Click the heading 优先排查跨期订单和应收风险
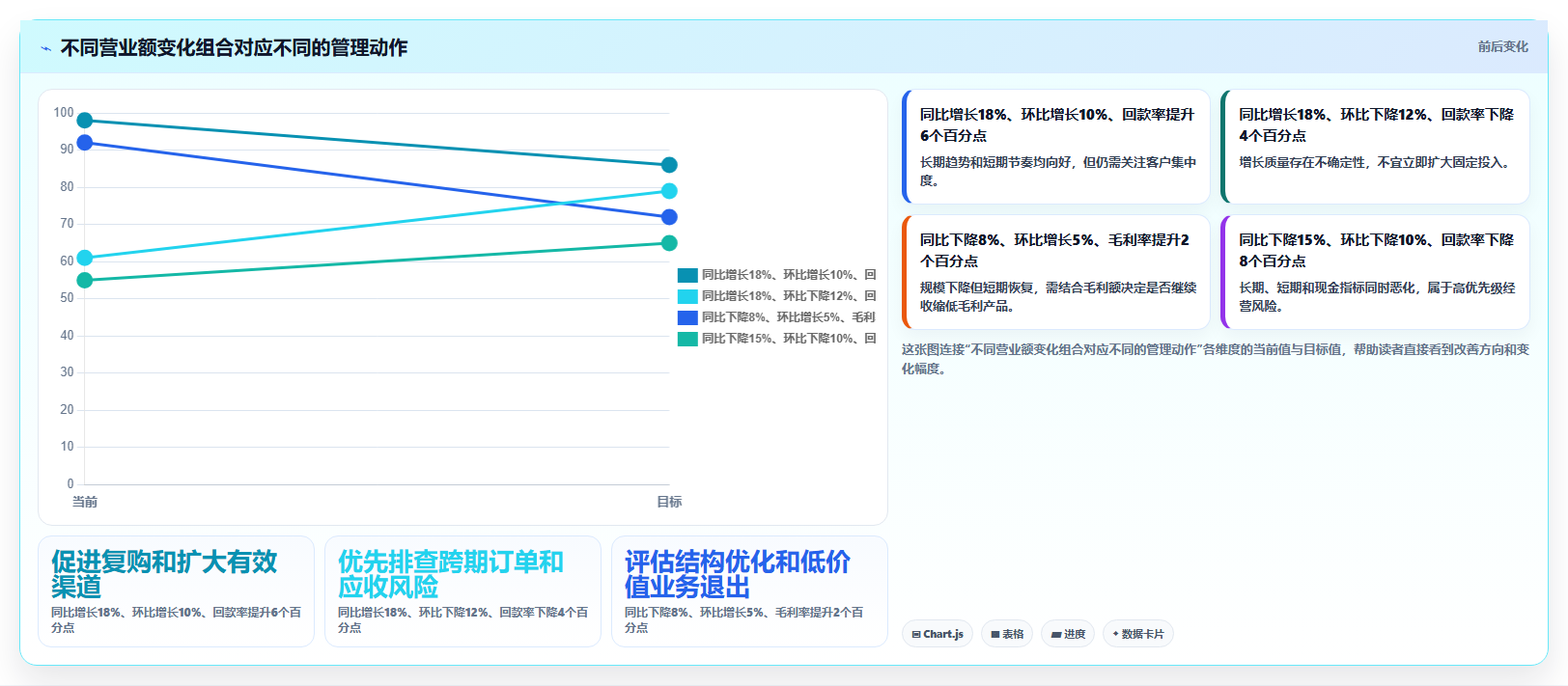This screenshot has height=686, width=1568. [451, 574]
